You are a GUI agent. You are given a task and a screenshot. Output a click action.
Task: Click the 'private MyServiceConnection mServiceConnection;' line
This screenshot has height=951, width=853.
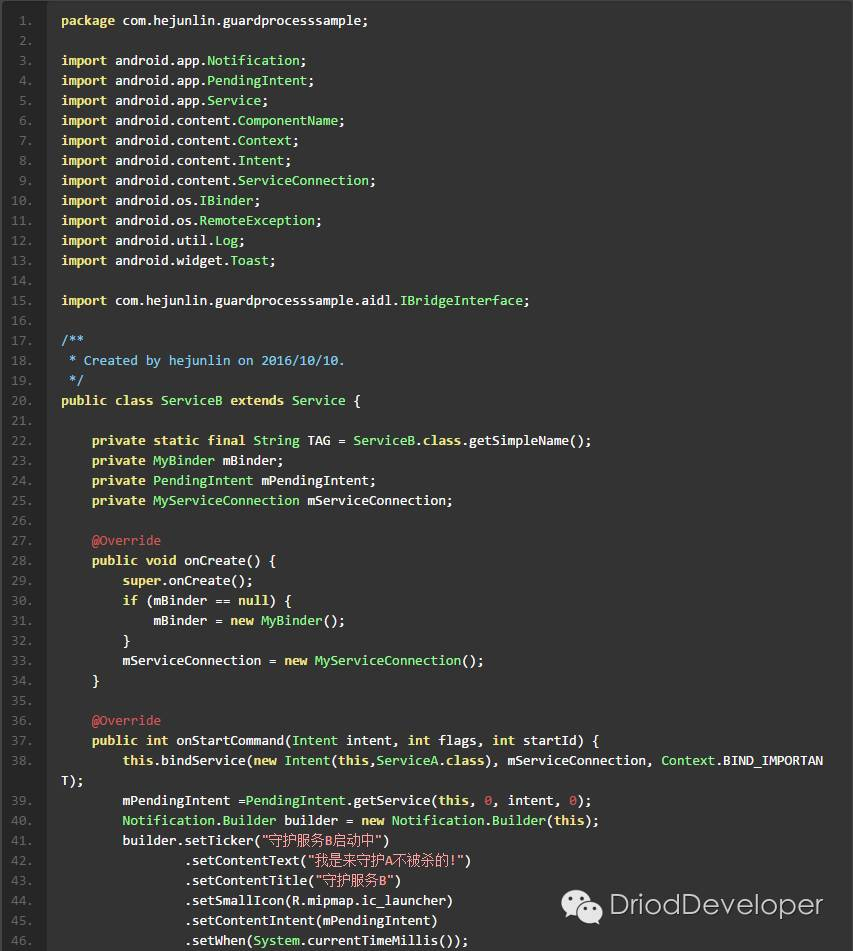click(272, 502)
